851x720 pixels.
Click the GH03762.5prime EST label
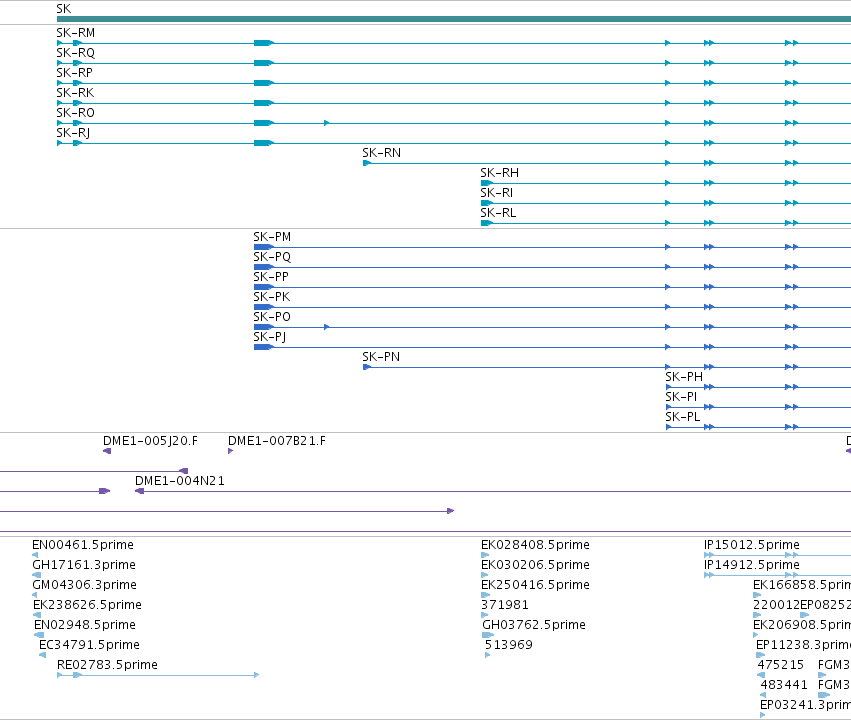[534, 625]
